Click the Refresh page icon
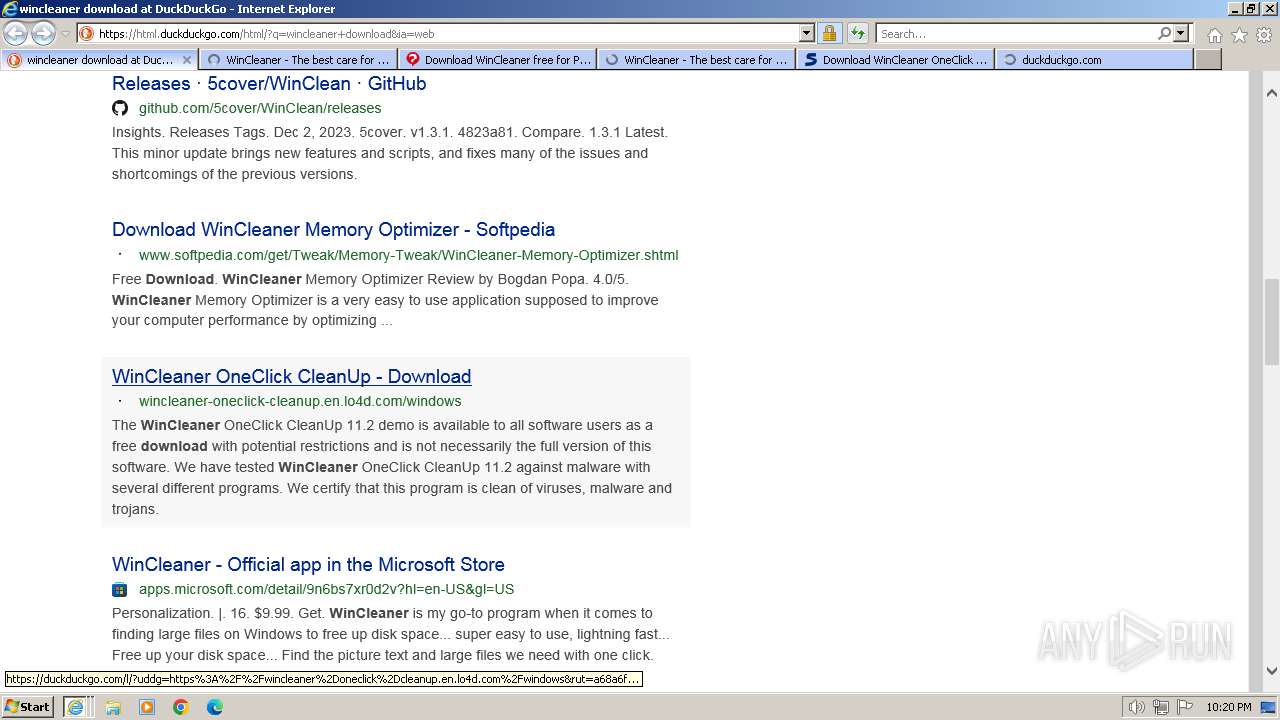This screenshot has height=720, width=1280. (857, 34)
